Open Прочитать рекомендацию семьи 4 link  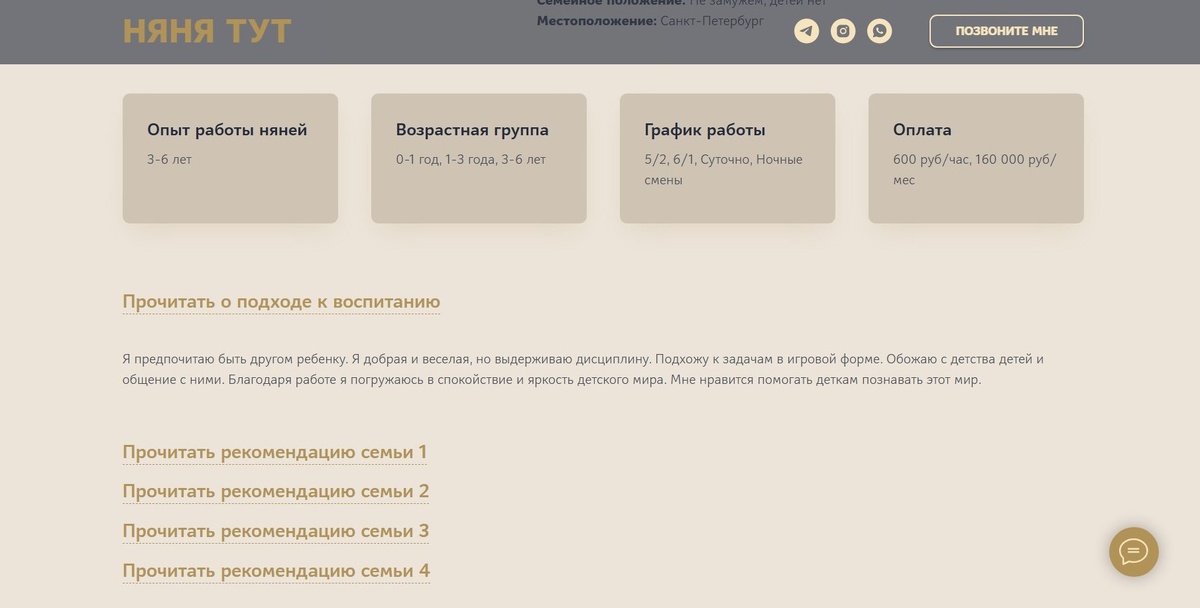[x=275, y=570]
